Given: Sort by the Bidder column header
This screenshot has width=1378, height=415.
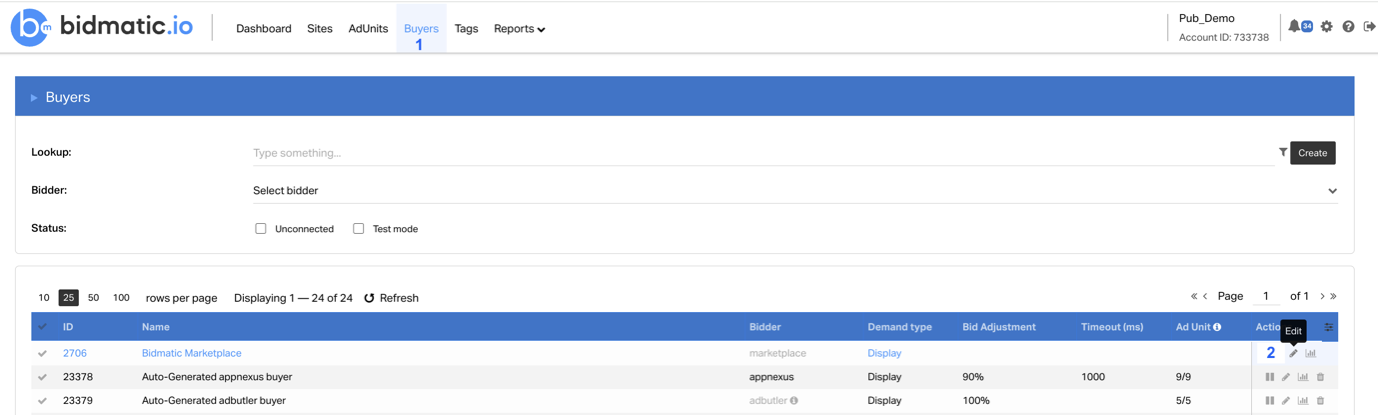Looking at the screenshot, I should coord(765,327).
